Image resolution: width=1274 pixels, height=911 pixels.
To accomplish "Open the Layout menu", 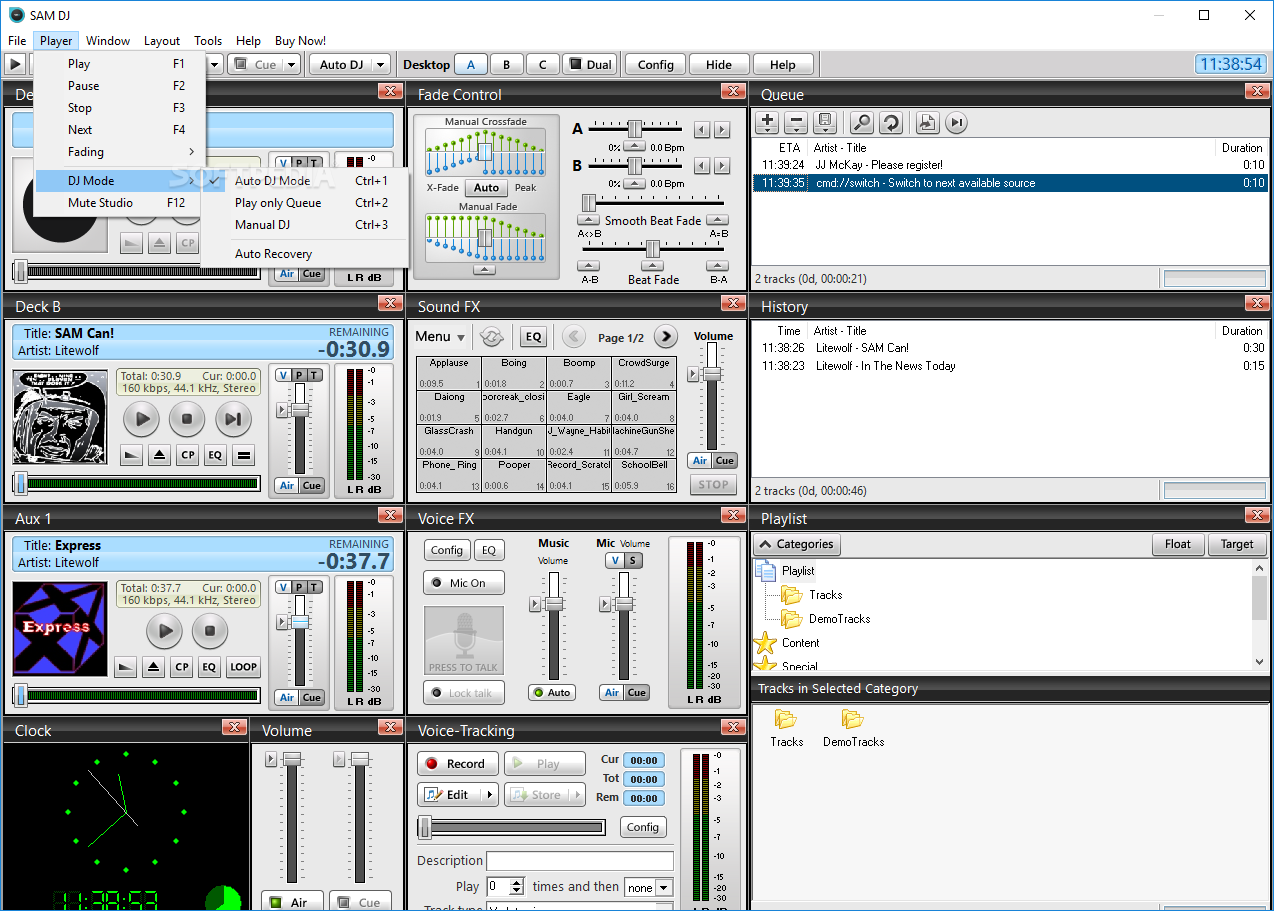I will pyautogui.click(x=162, y=41).
